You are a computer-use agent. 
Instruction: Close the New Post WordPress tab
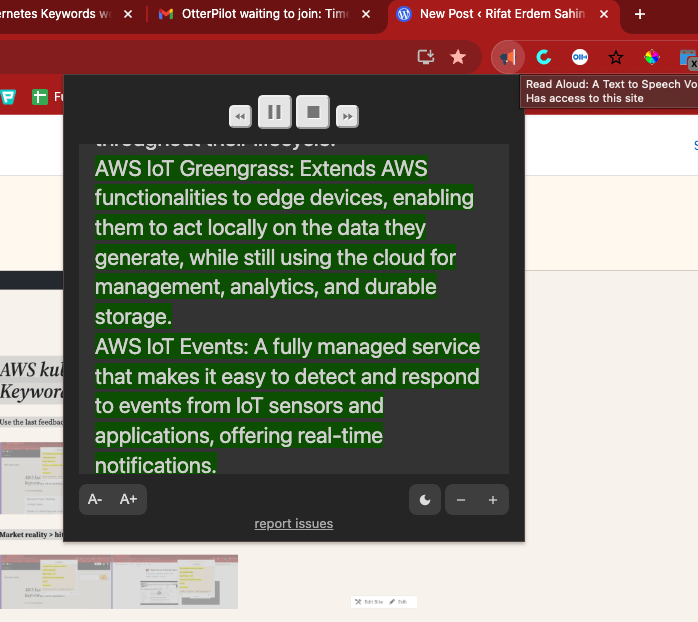pyautogui.click(x=604, y=14)
